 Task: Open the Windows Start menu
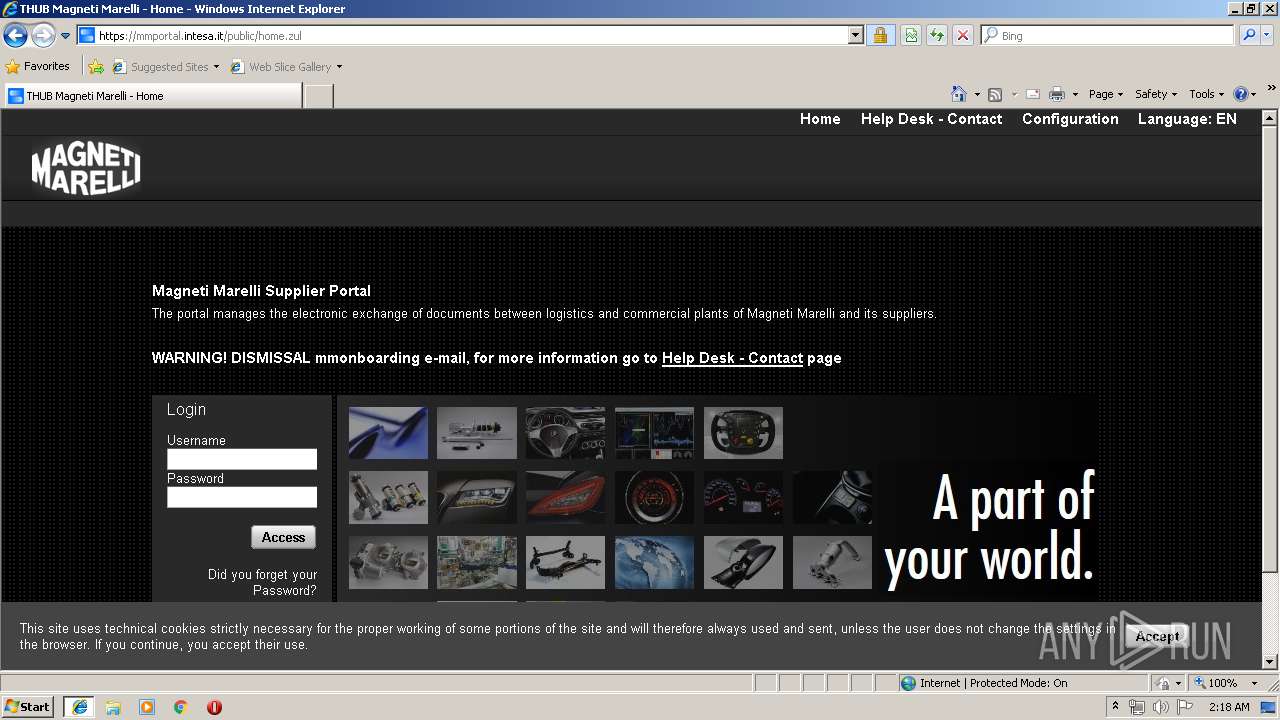(x=28, y=707)
